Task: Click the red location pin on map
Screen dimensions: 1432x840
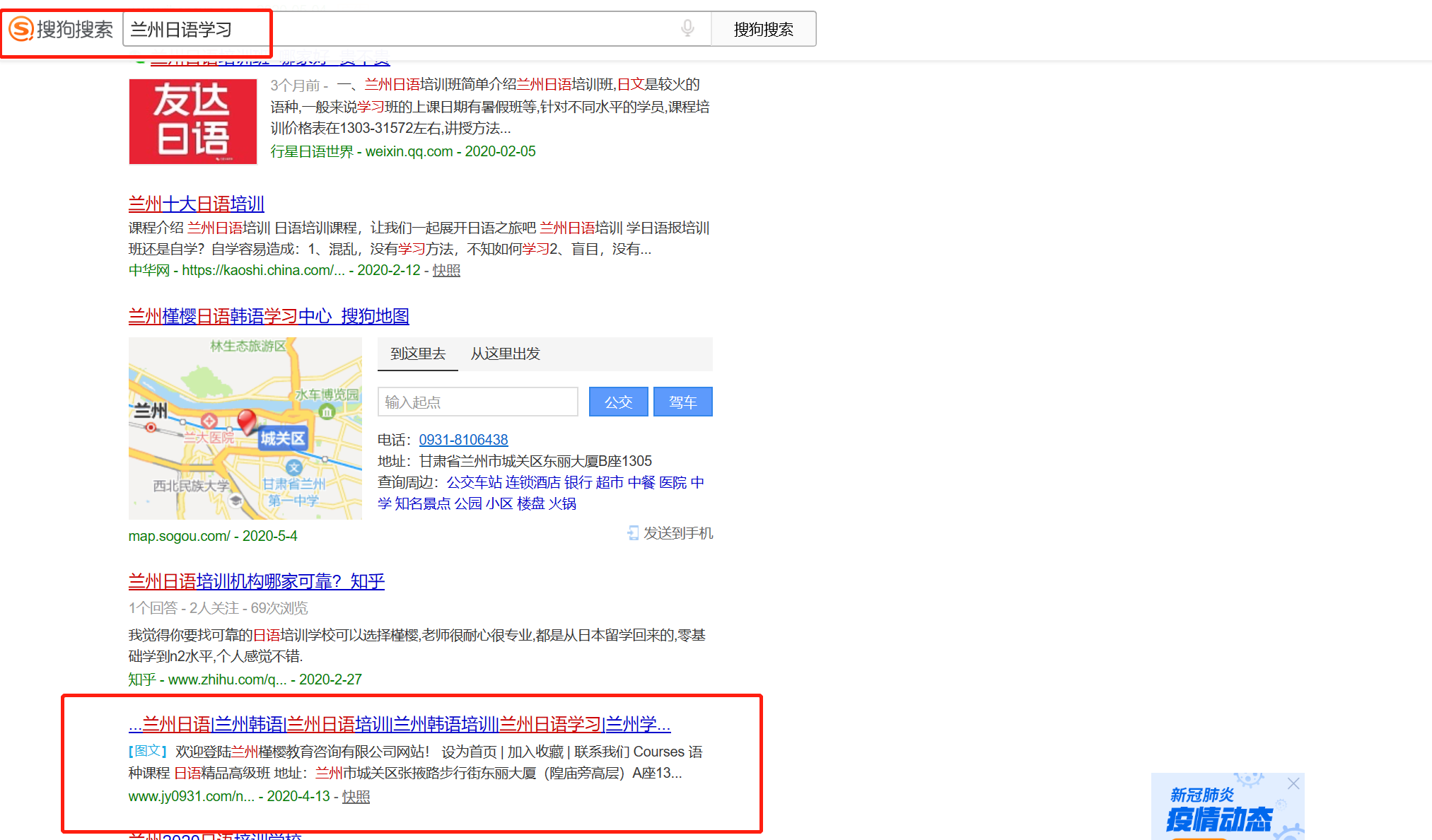Action: (247, 422)
